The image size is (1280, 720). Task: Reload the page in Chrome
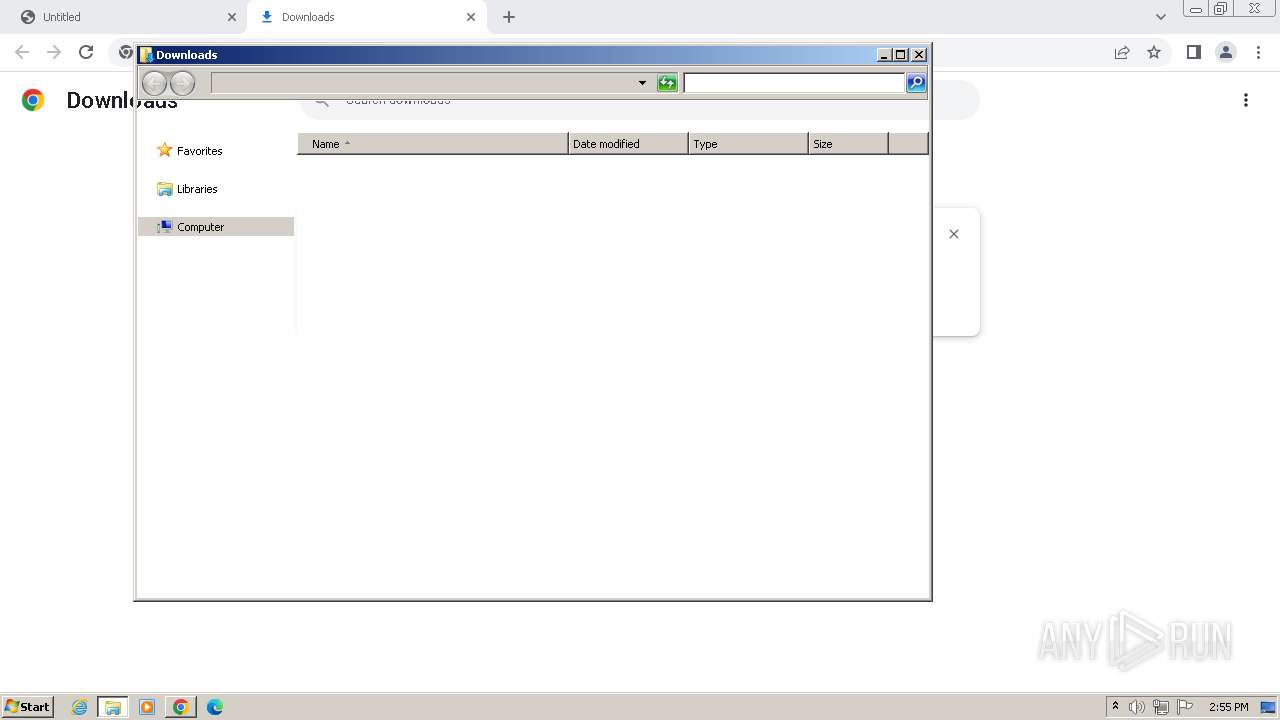coord(86,52)
